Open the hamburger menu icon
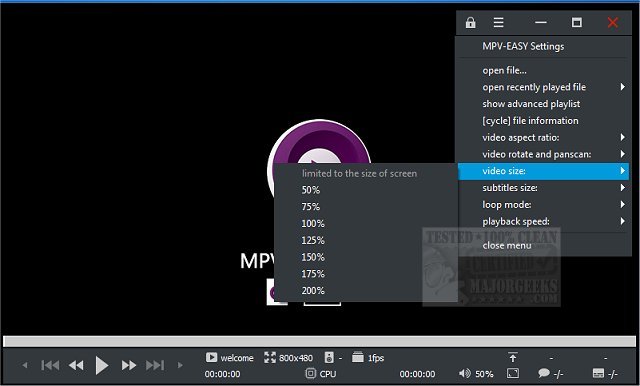The height and width of the screenshot is (386, 640). click(498, 22)
